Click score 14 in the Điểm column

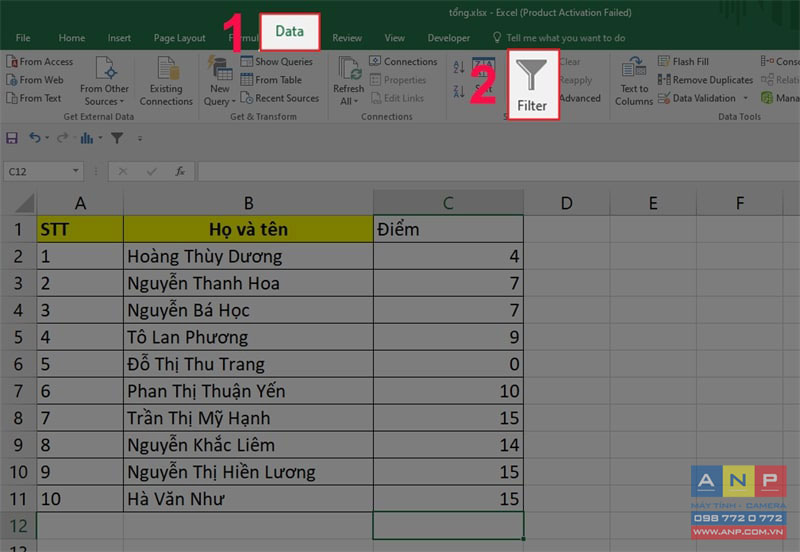click(x=448, y=445)
